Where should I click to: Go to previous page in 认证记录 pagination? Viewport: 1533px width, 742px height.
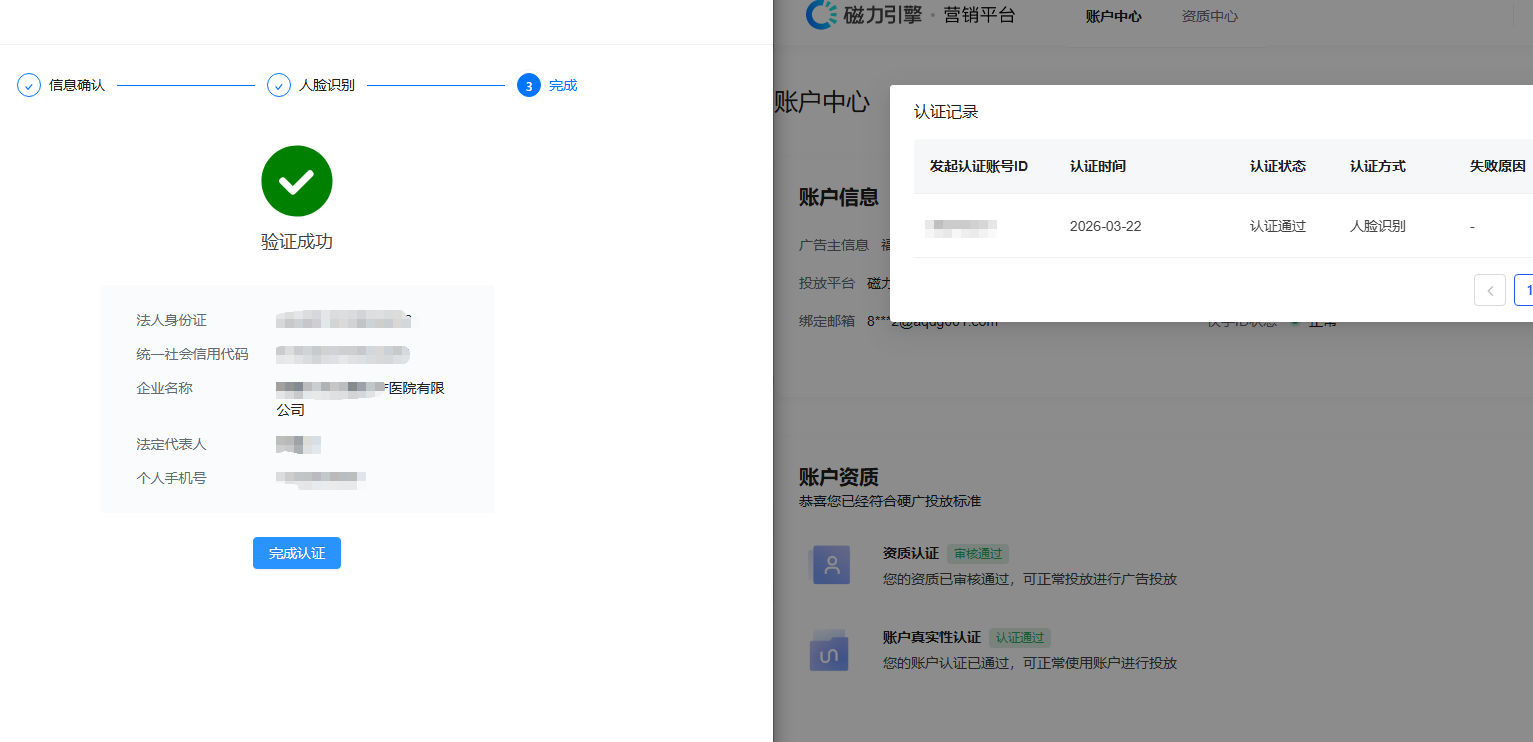pos(1489,290)
